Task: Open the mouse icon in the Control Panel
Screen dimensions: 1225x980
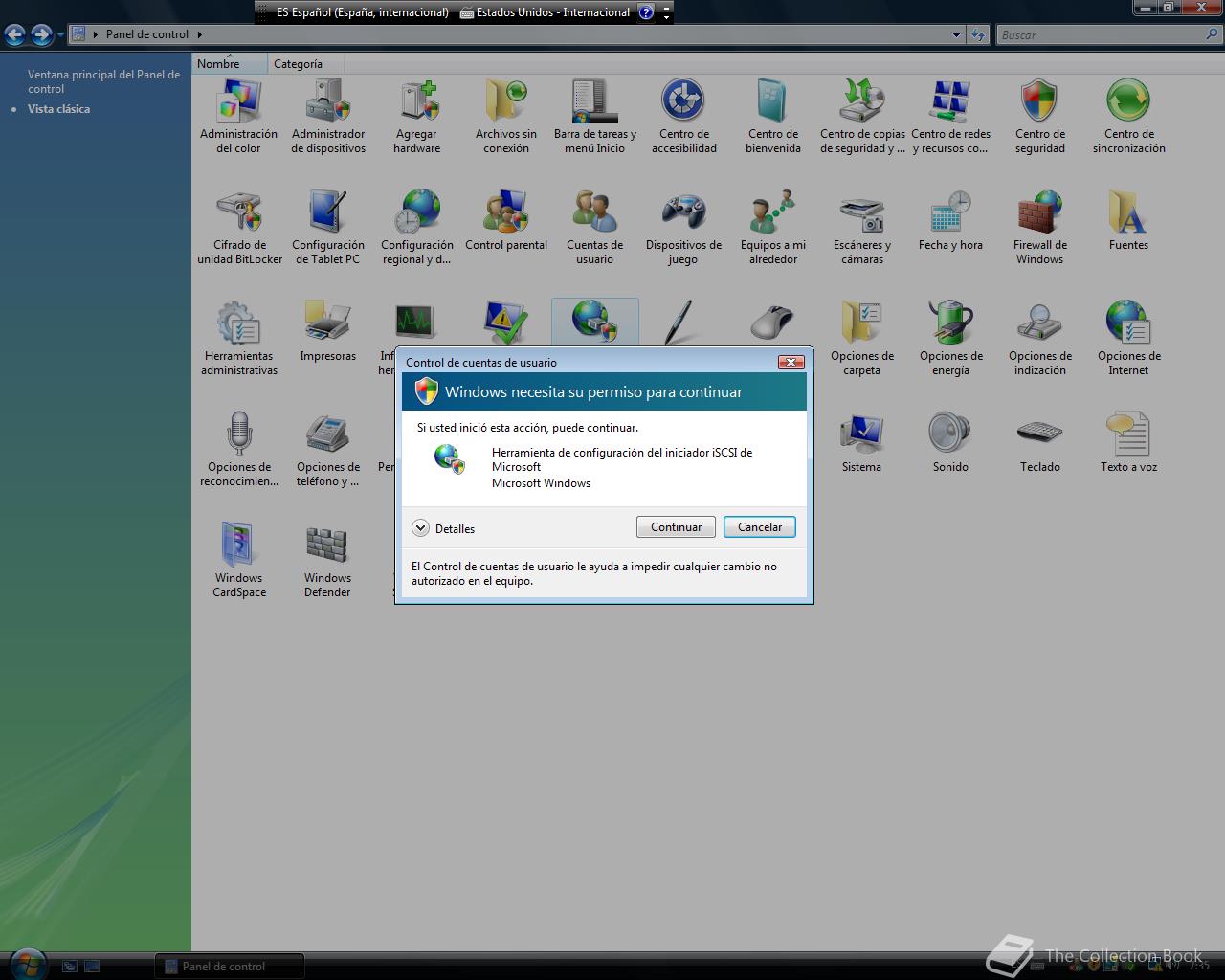Action: pos(773,323)
